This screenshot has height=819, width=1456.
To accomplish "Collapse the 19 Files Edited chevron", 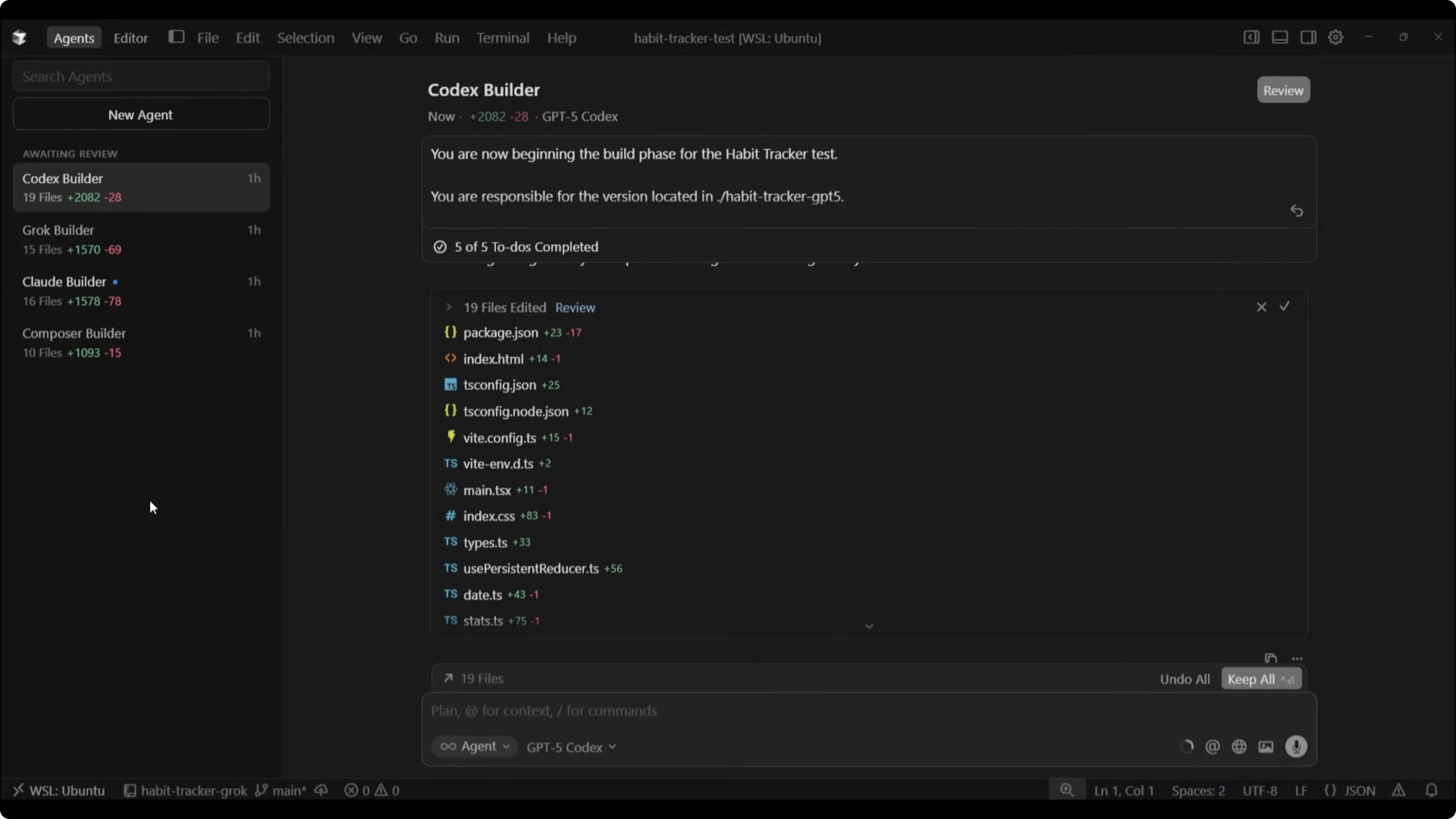I will click(x=448, y=307).
